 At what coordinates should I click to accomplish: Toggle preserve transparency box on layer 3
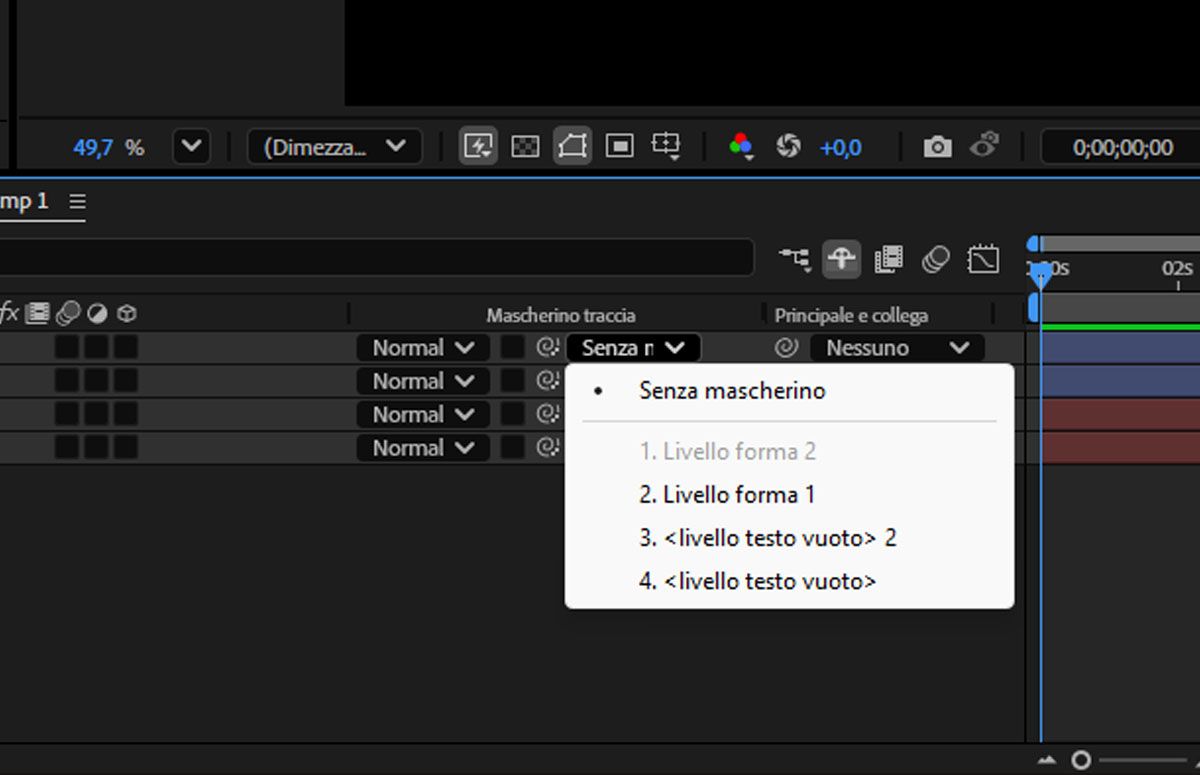click(x=512, y=414)
